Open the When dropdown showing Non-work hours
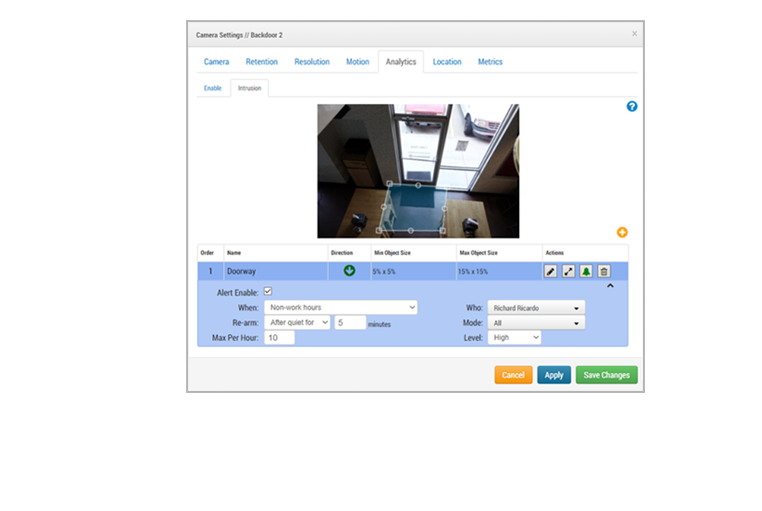The height and width of the screenshot is (511, 762). pyautogui.click(x=340, y=308)
